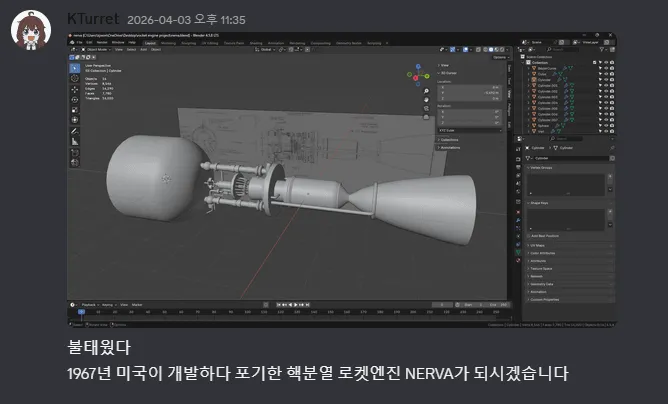Viewport: 668px width, 404px height.
Task: Expand the Annotations section in sidebar
Action: tap(449, 147)
